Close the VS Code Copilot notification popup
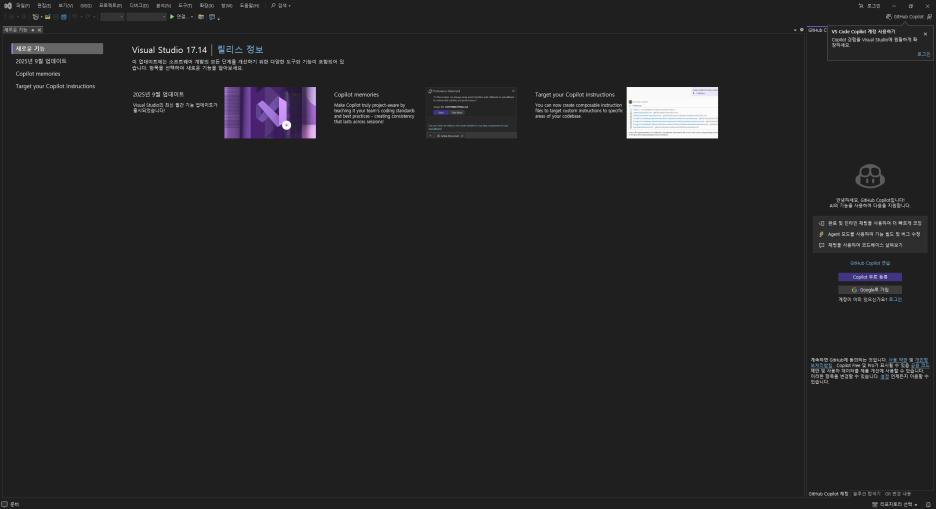 [925, 34]
